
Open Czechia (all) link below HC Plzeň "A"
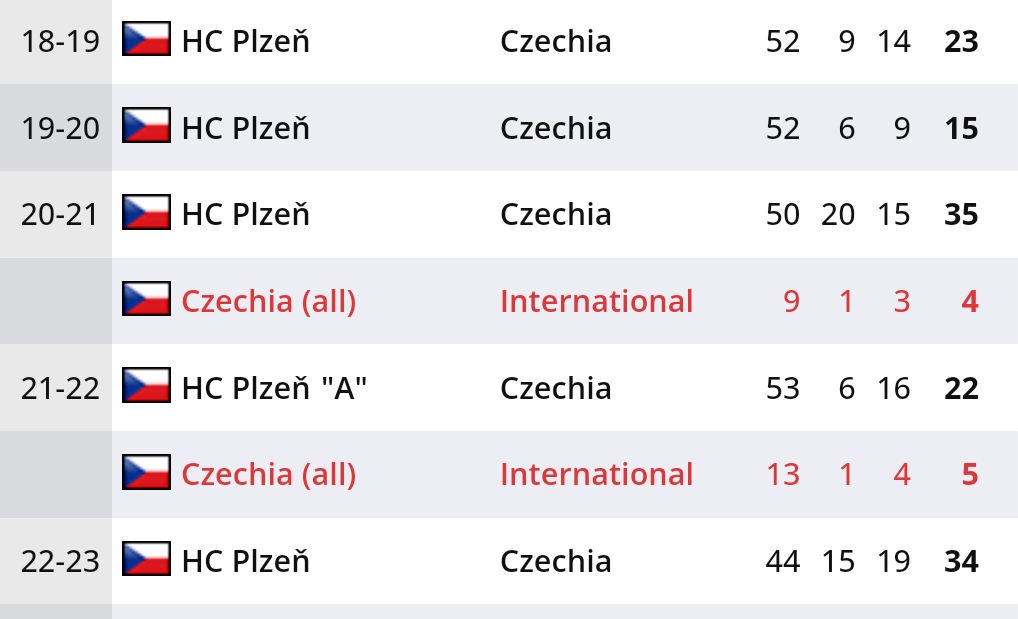pos(268,474)
